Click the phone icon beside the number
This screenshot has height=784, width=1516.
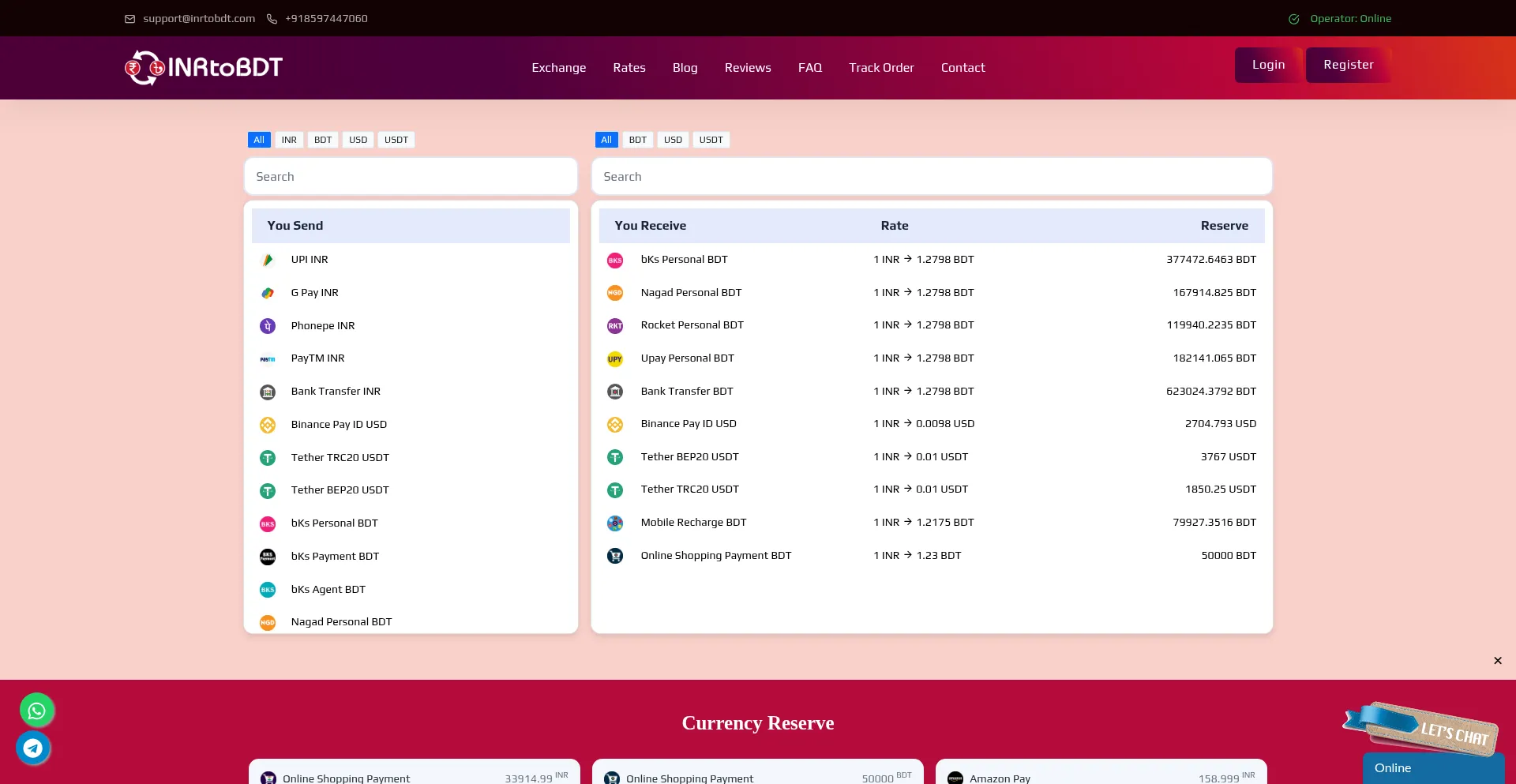(272, 19)
